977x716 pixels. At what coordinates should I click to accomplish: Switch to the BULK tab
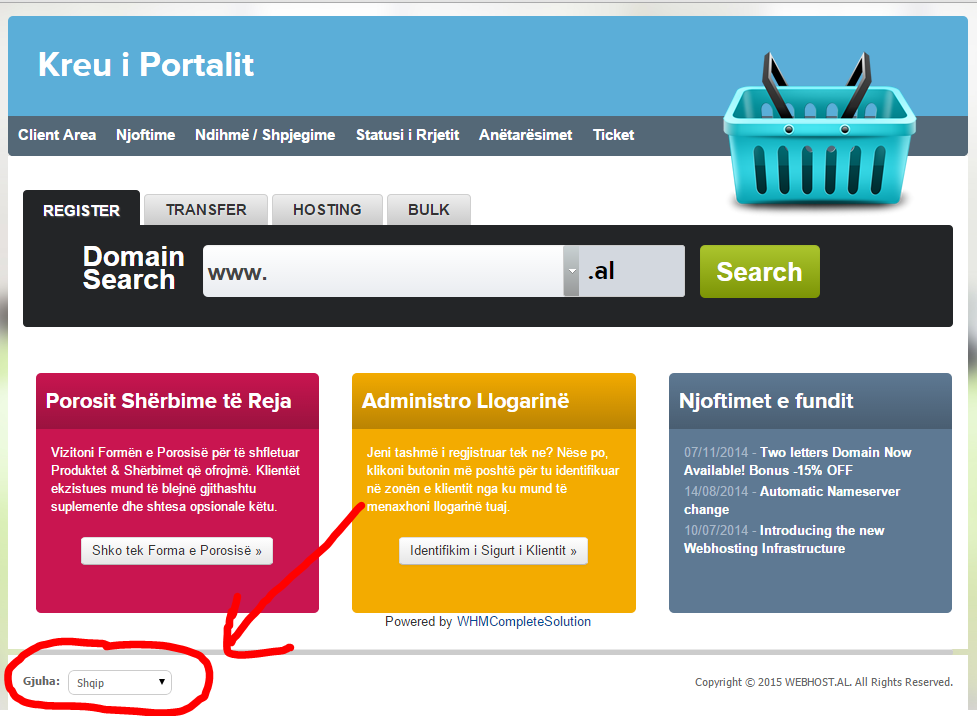429,209
